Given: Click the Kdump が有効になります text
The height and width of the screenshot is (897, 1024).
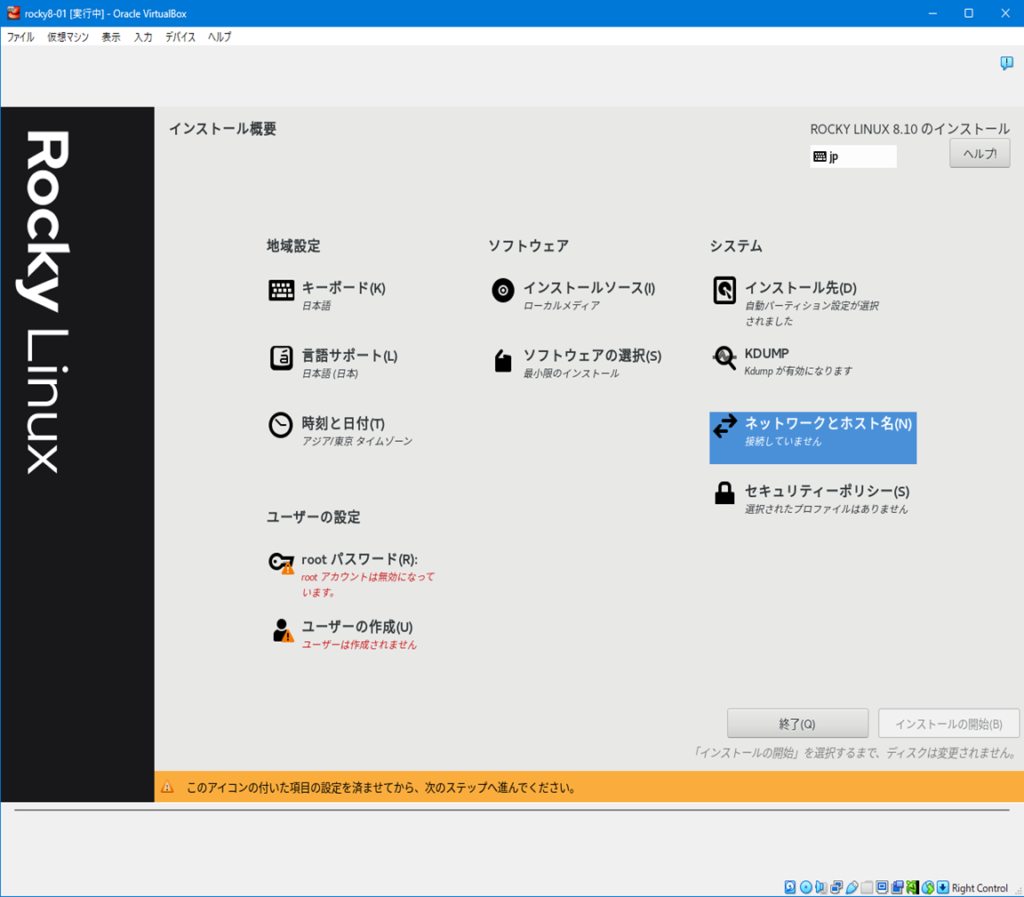Looking at the screenshot, I should point(798,371).
